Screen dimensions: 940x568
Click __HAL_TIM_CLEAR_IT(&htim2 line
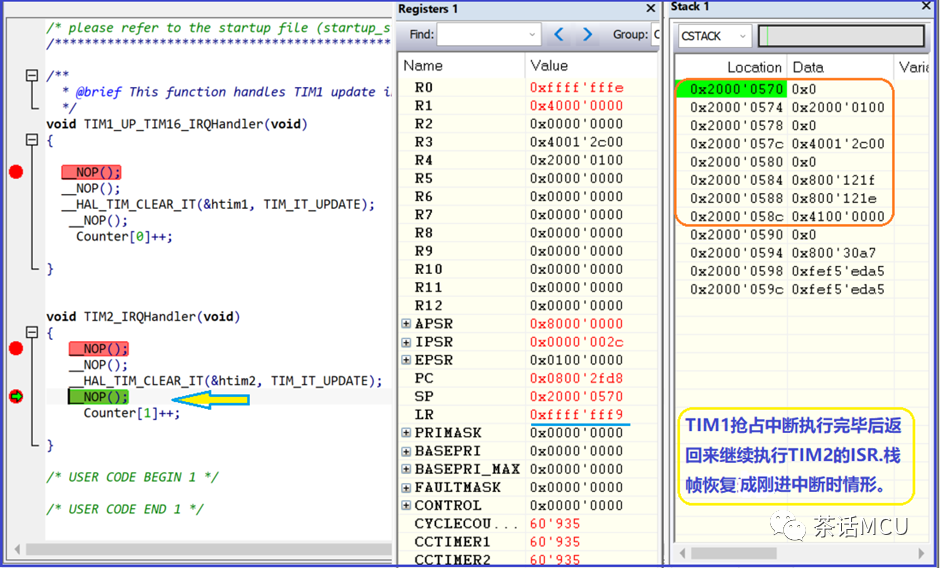click(225, 381)
